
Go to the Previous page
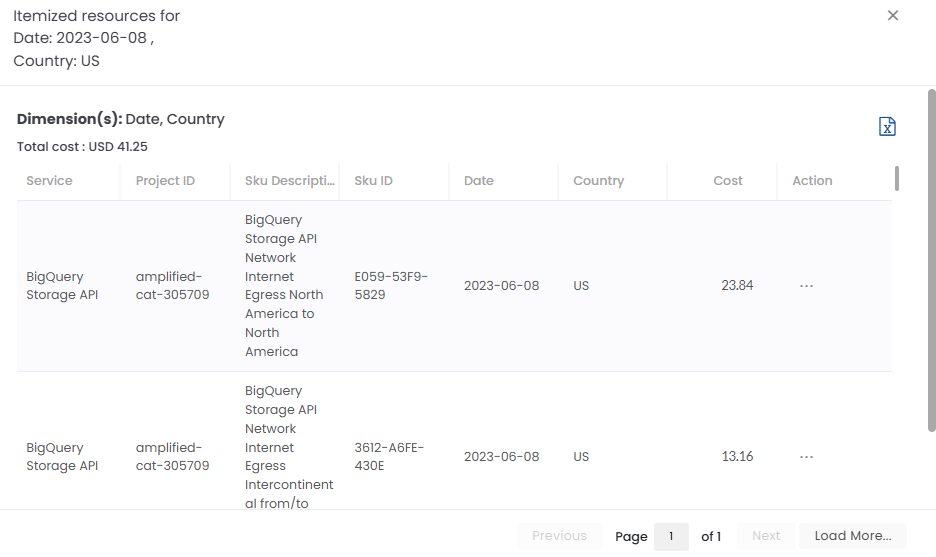pyautogui.click(x=559, y=536)
